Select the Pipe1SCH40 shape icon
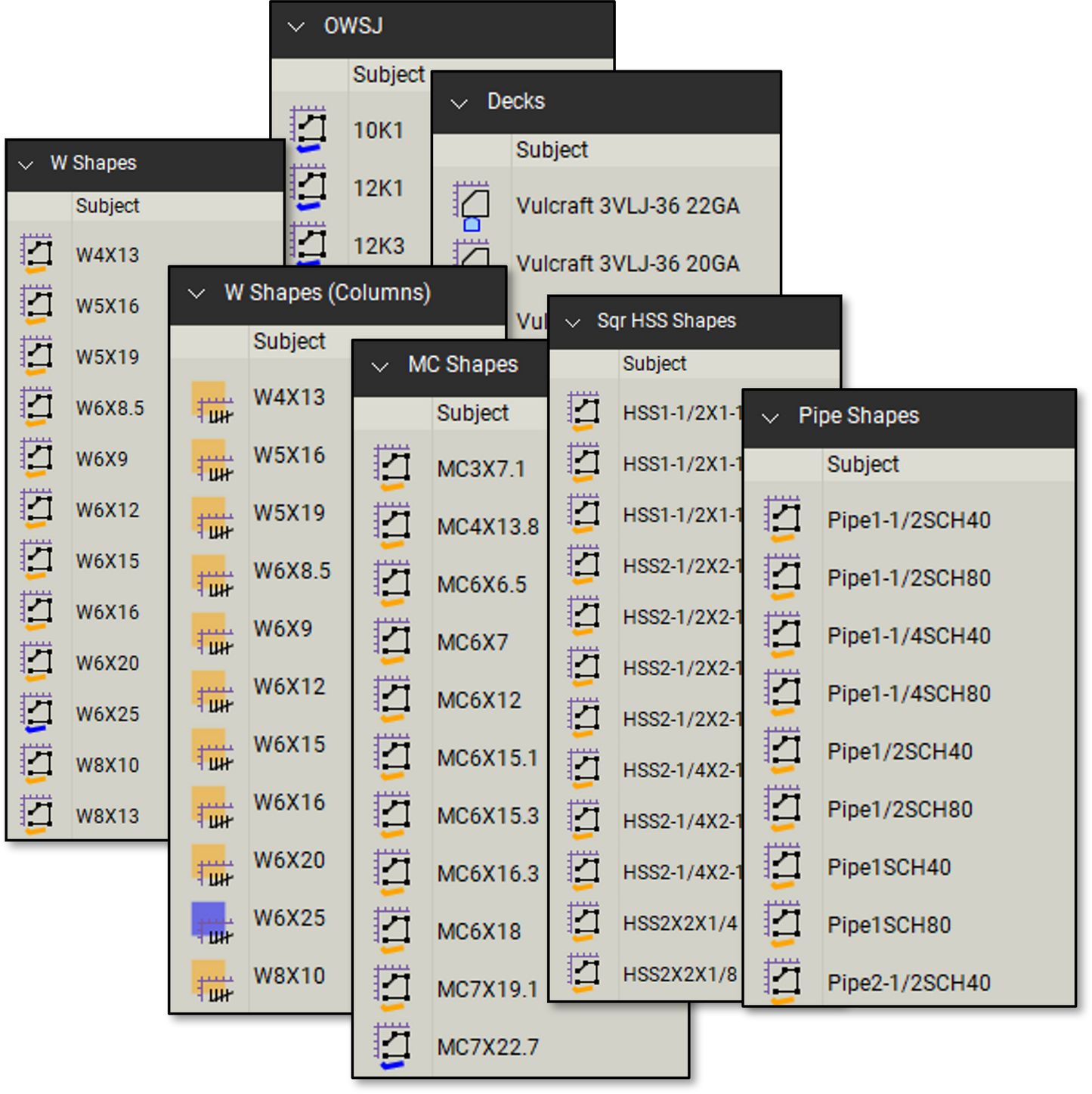Image resolution: width=1092 pixels, height=1094 pixels. point(784,866)
